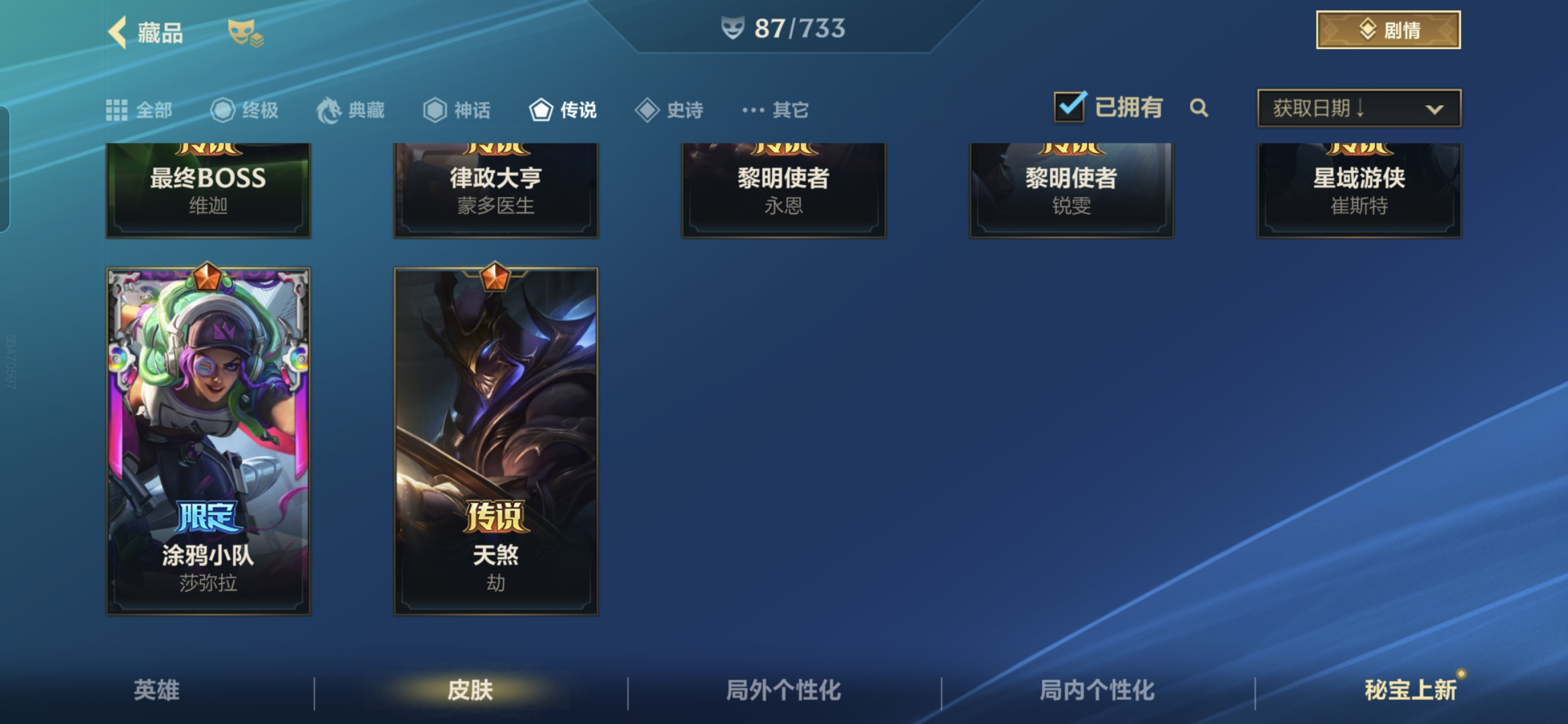Open the 涂鸦小队 莎弥拉 skin card
Viewport: 1568px width, 724px height.
[x=208, y=440]
